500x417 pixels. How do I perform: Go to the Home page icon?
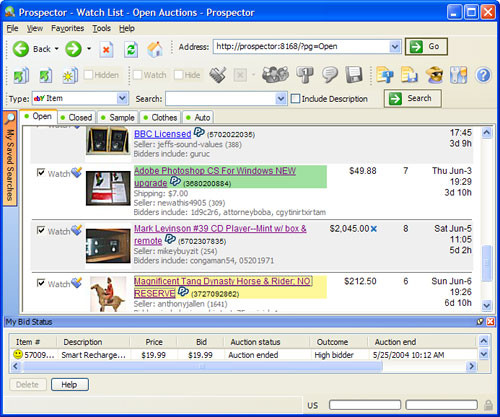click(x=155, y=49)
